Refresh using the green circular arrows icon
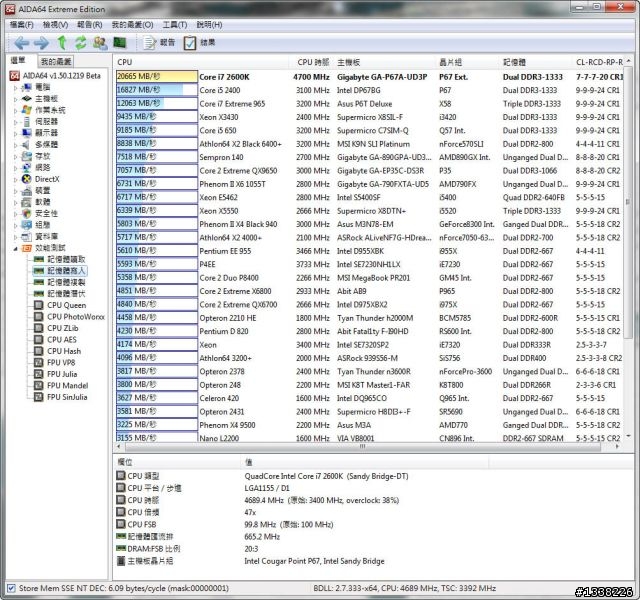This screenshot has height=600, width=640. point(80,42)
